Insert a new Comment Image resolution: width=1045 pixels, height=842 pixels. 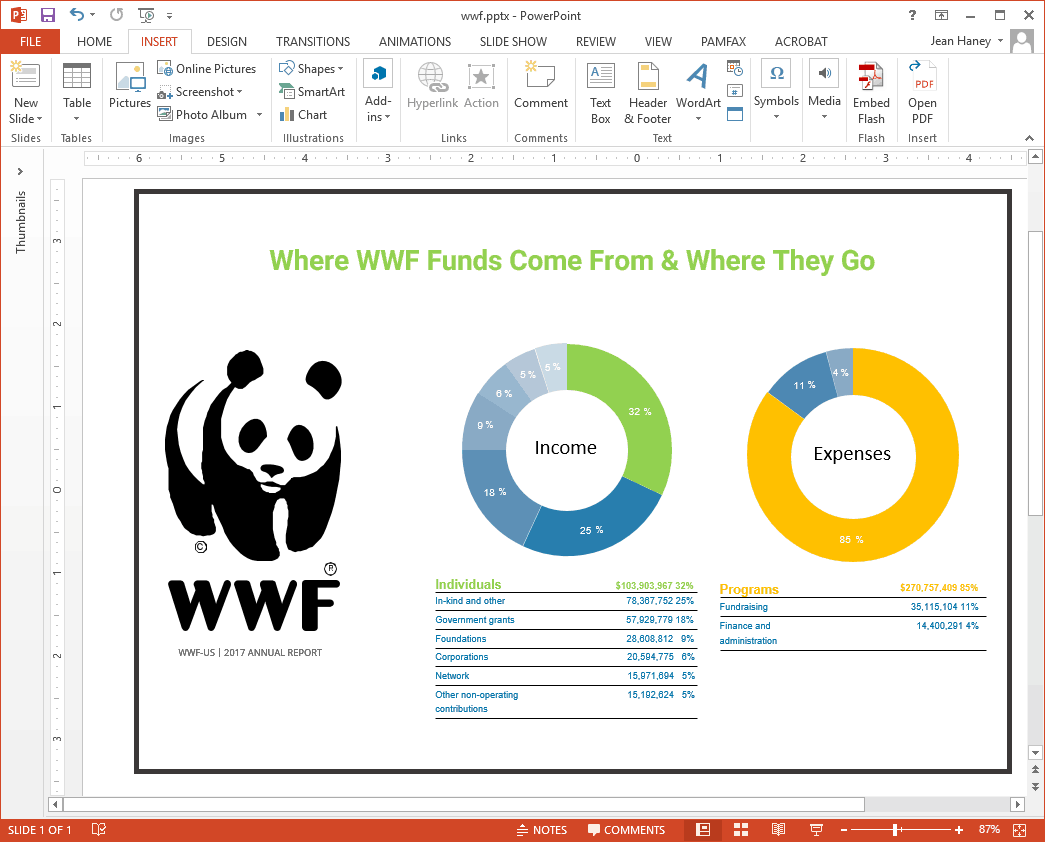coord(540,85)
